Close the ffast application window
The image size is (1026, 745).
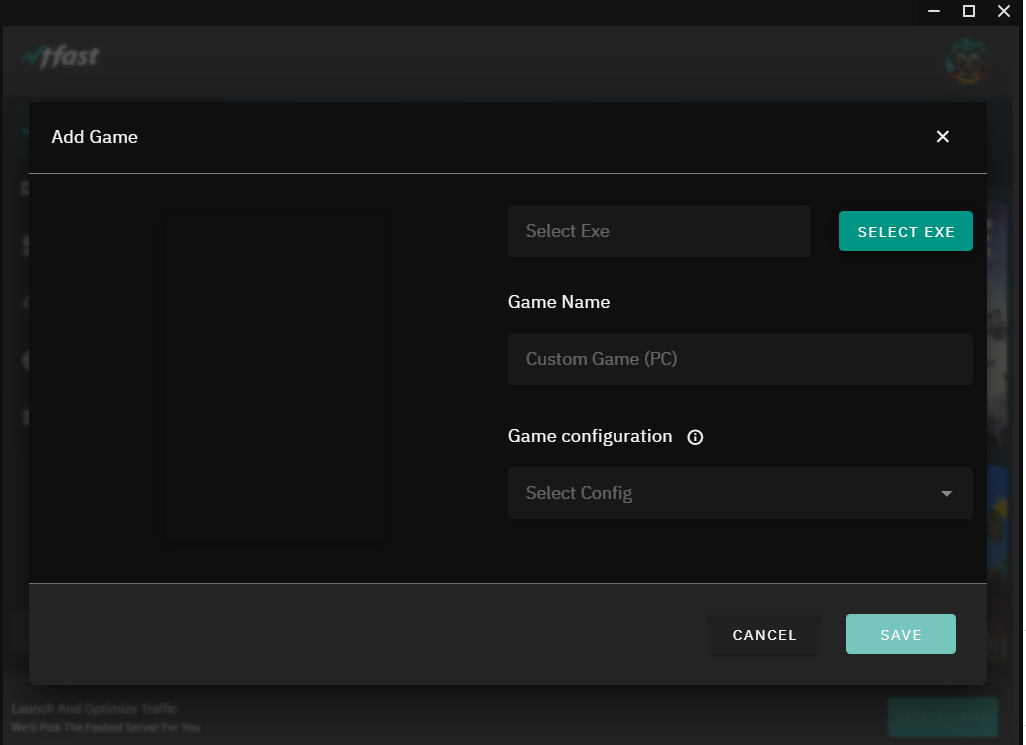pos(1004,11)
